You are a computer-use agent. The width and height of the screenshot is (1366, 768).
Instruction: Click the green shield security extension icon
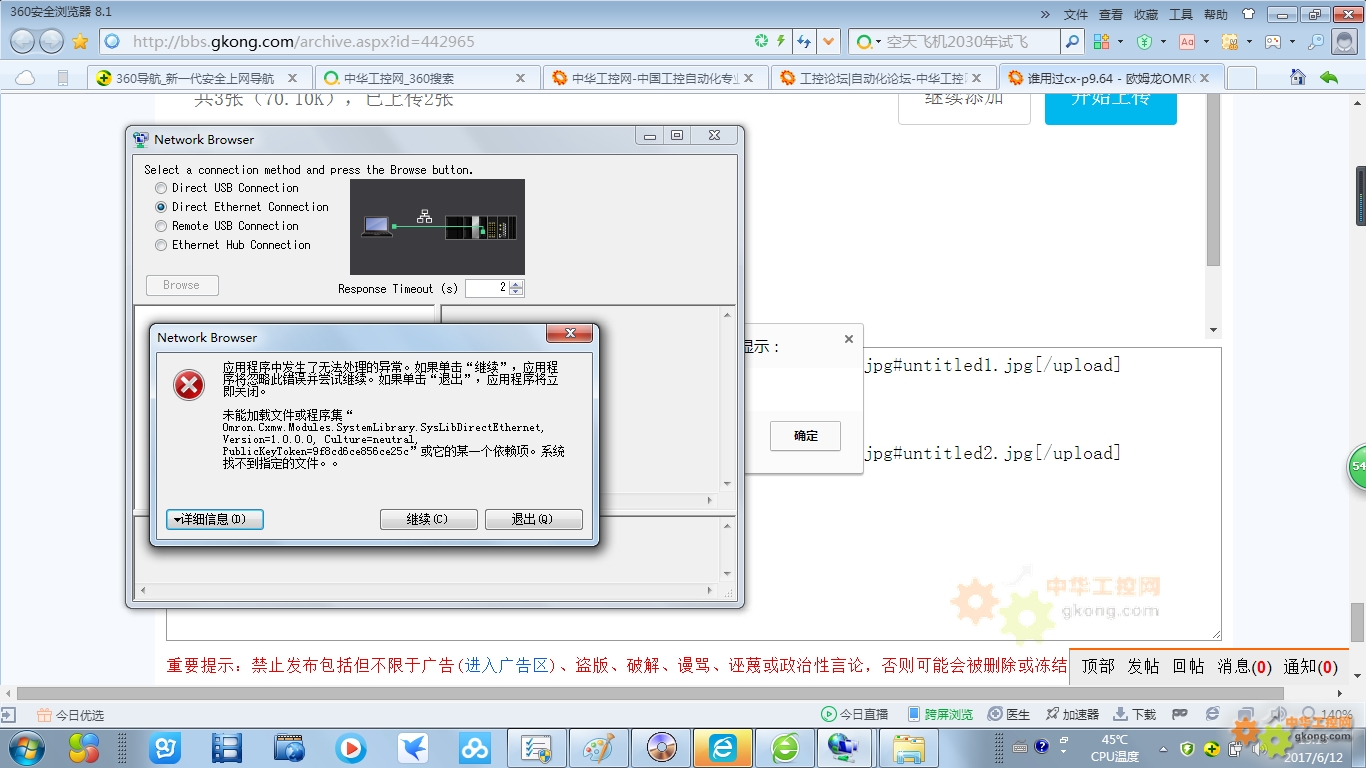[x=1145, y=42]
